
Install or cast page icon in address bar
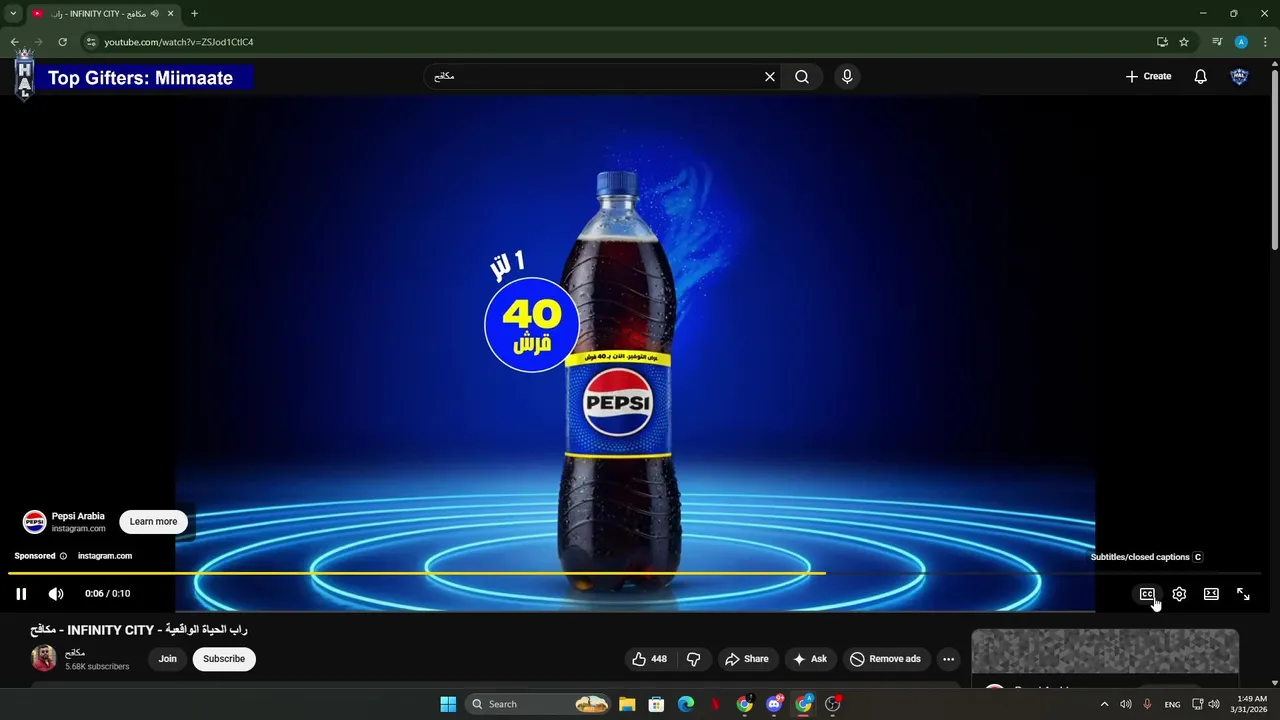coord(1162,42)
